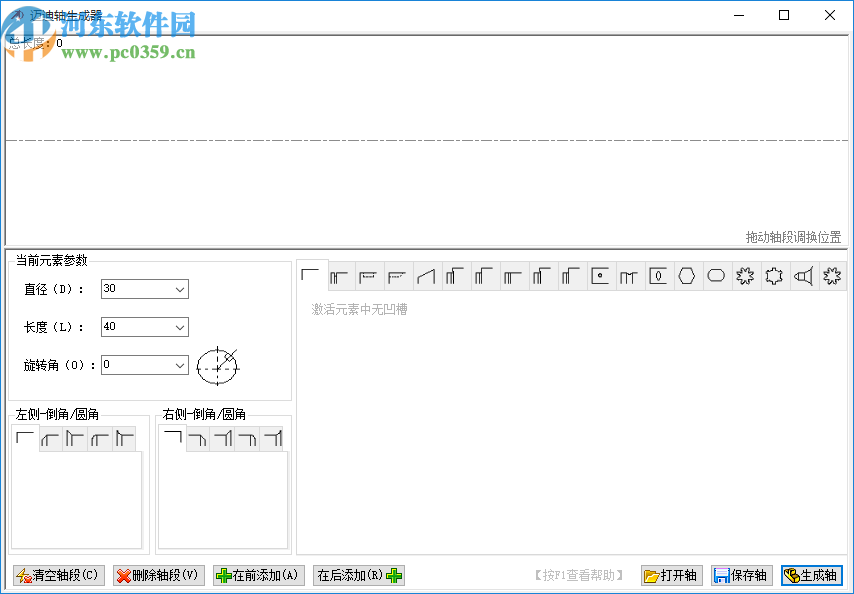
Task: Select the plain no-groove shaft segment tab
Action: (x=312, y=275)
